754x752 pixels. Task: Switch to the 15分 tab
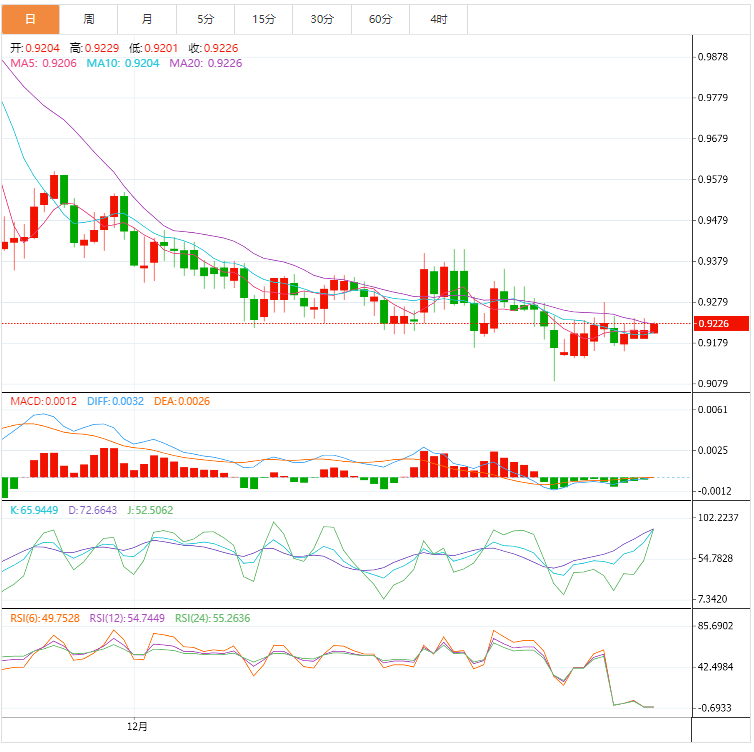coord(264,19)
